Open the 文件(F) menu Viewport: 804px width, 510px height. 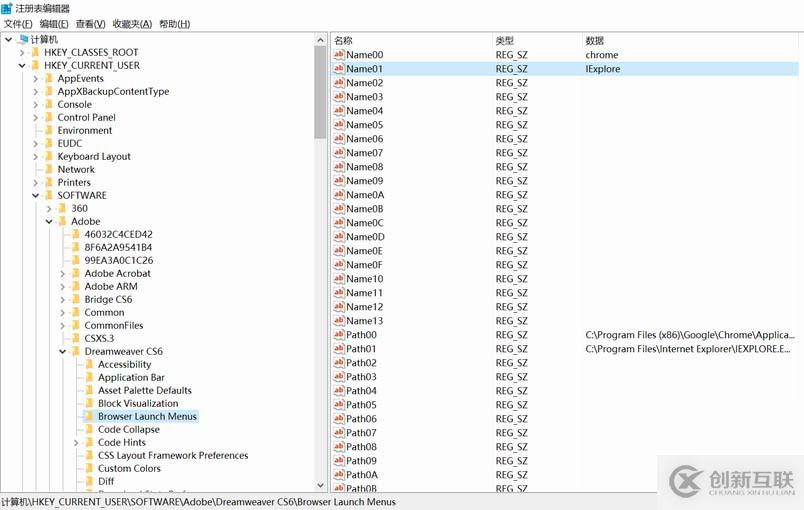click(x=18, y=24)
